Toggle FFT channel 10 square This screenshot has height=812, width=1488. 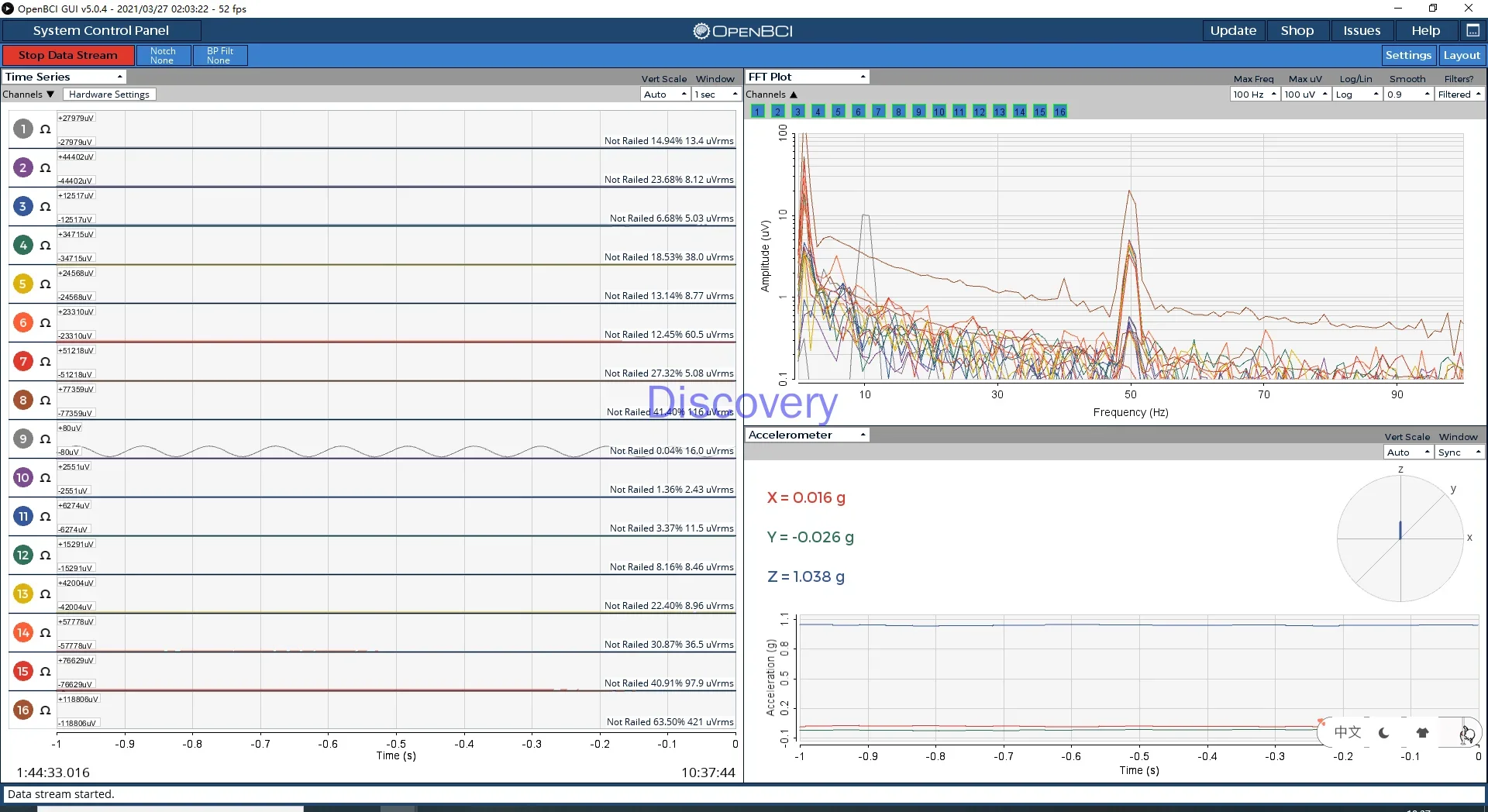coord(939,112)
